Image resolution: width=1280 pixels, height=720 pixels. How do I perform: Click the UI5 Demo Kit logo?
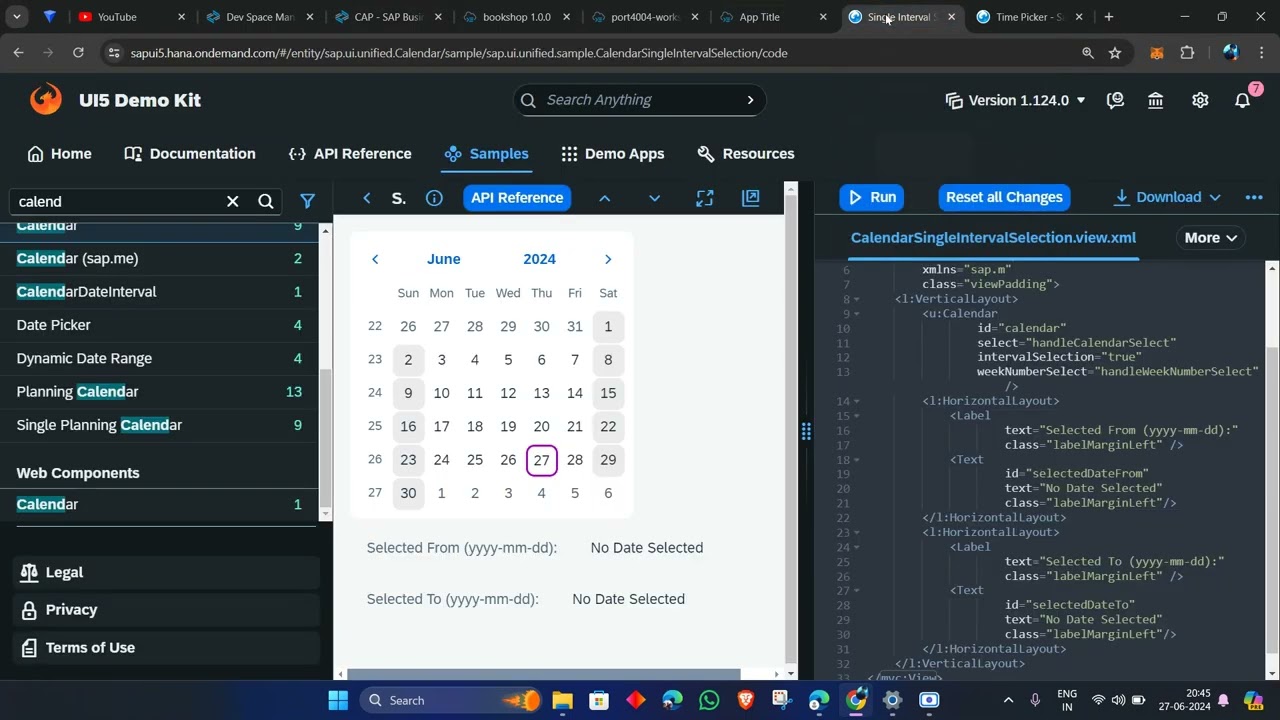[x=46, y=100]
